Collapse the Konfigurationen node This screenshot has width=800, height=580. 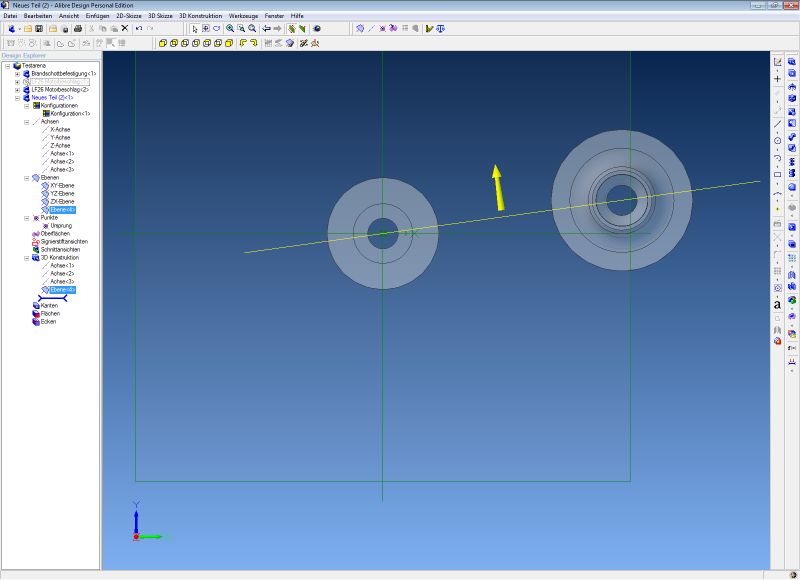27,106
